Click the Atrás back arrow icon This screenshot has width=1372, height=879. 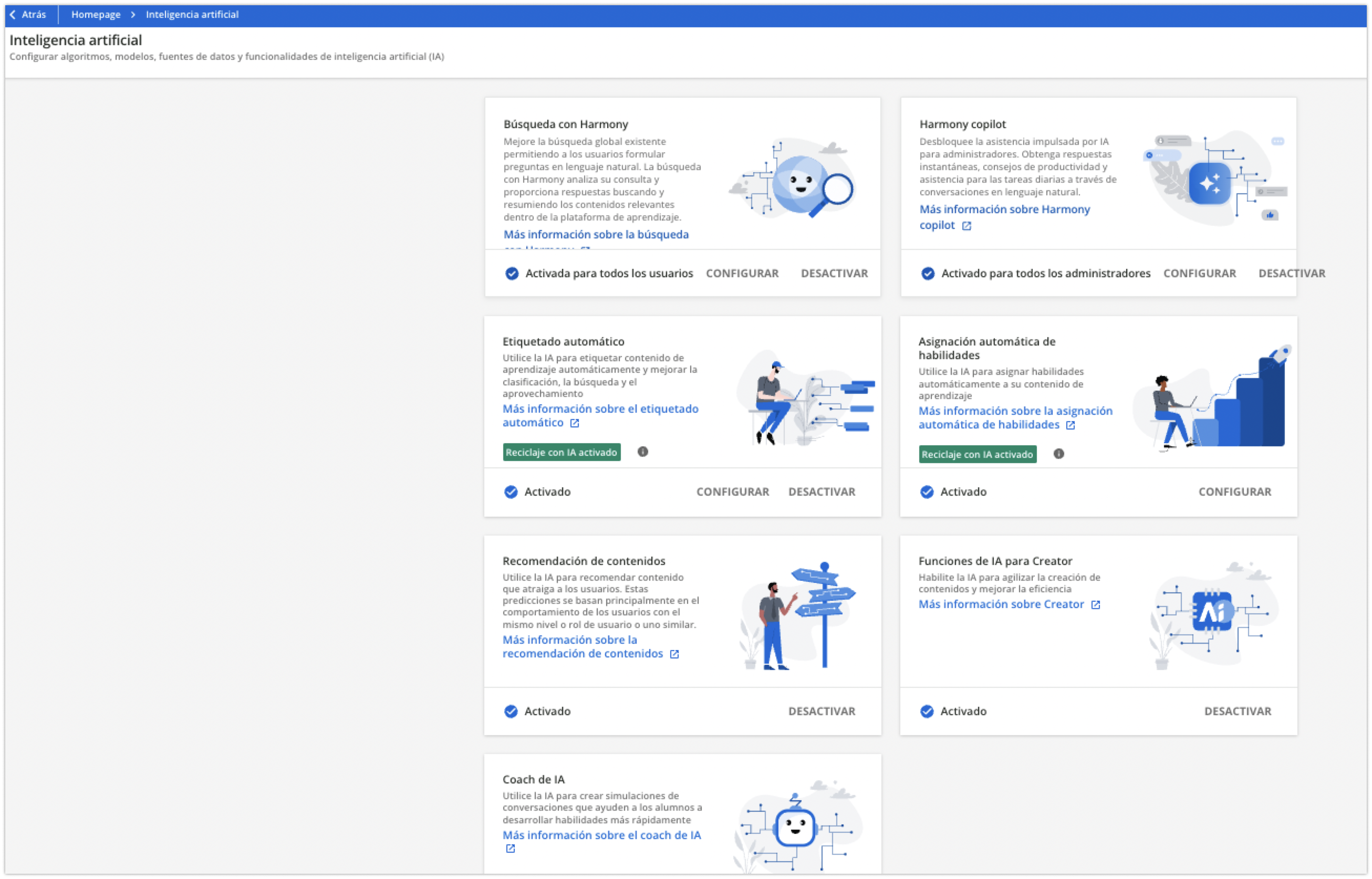tap(13, 15)
